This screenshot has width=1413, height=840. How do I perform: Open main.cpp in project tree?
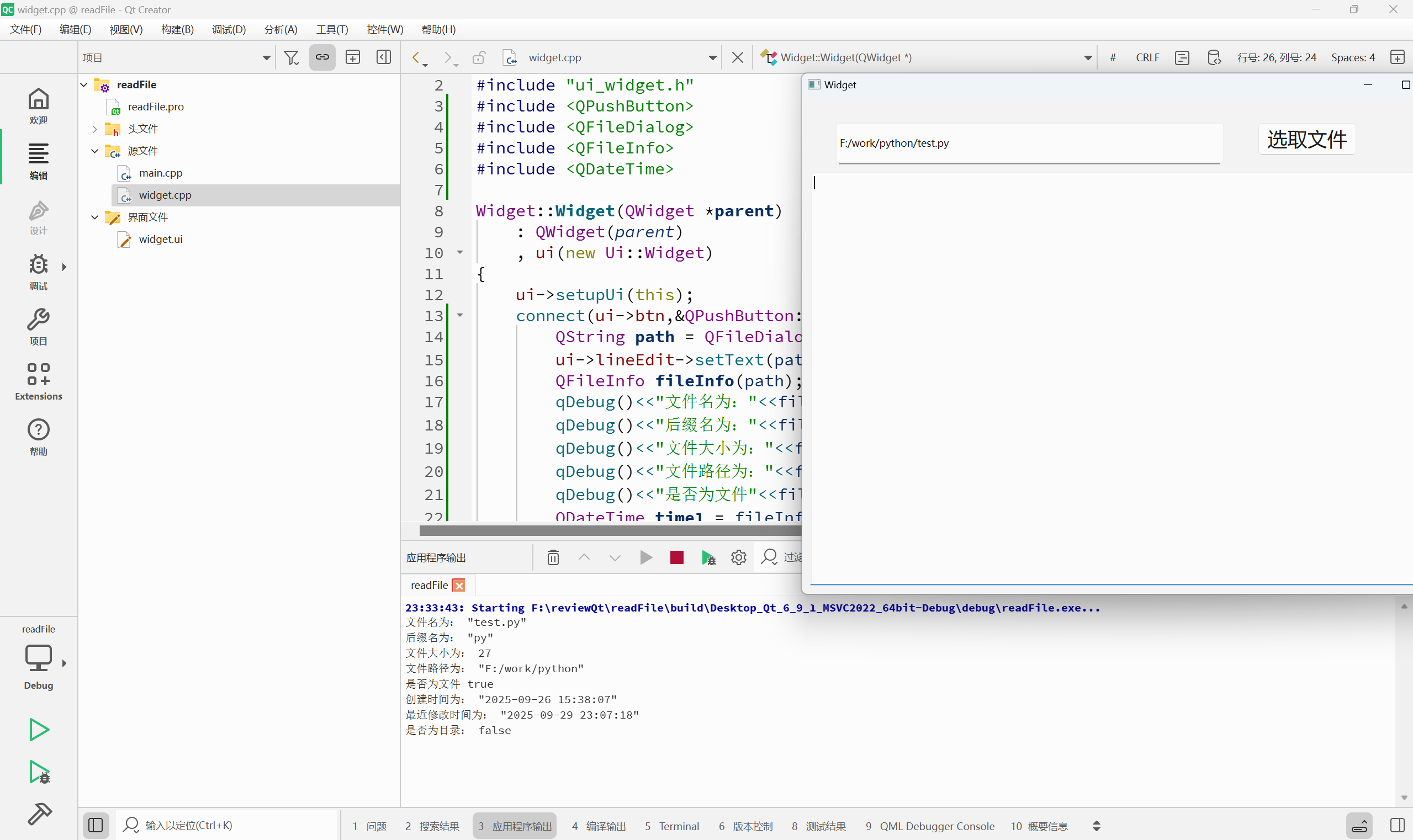point(160,173)
